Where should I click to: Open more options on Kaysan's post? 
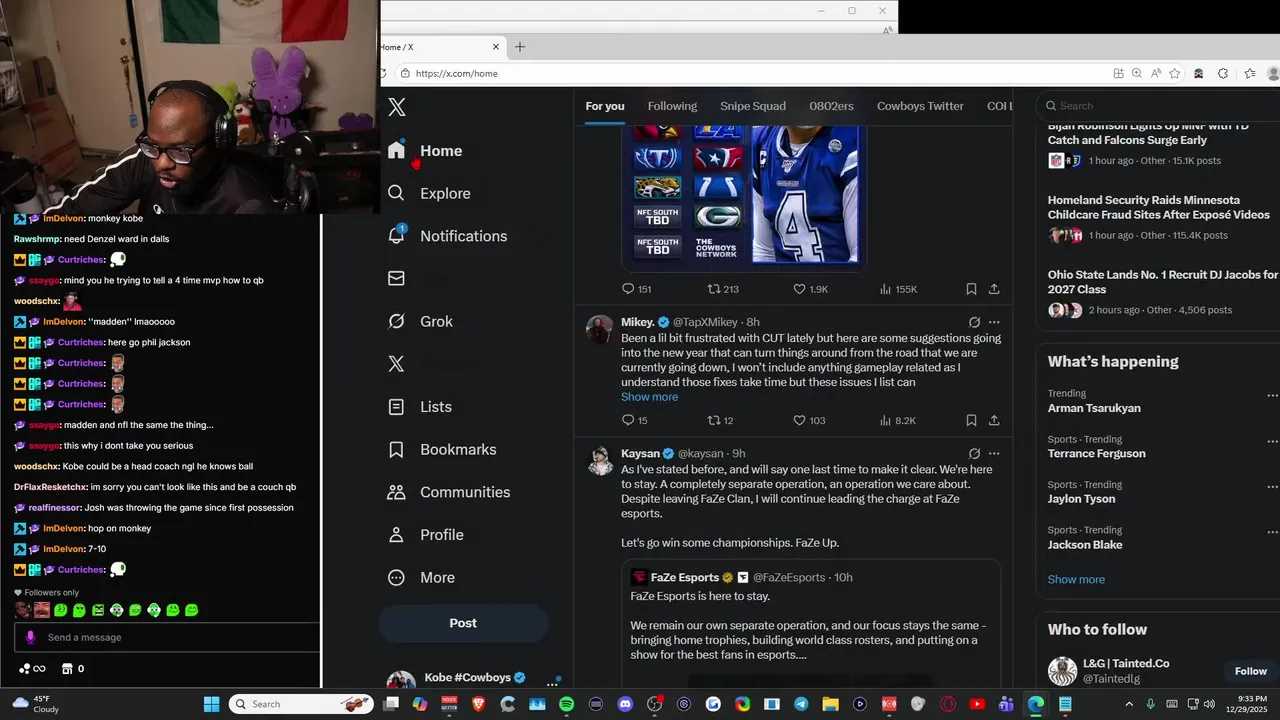click(x=994, y=453)
